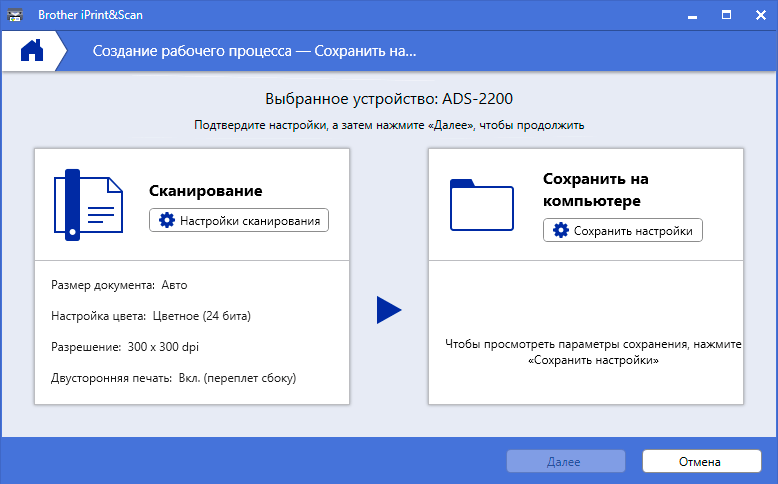Open «Сохранить настройки» save settings

click(x=623, y=231)
